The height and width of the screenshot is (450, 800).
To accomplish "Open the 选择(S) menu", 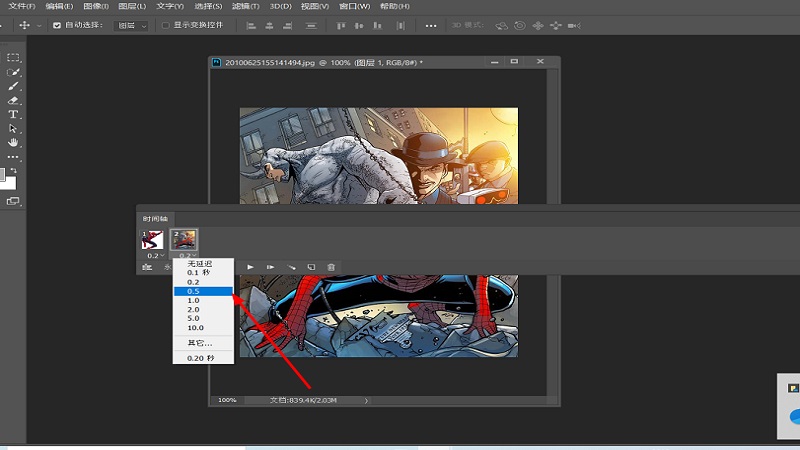I will click(x=208, y=6).
